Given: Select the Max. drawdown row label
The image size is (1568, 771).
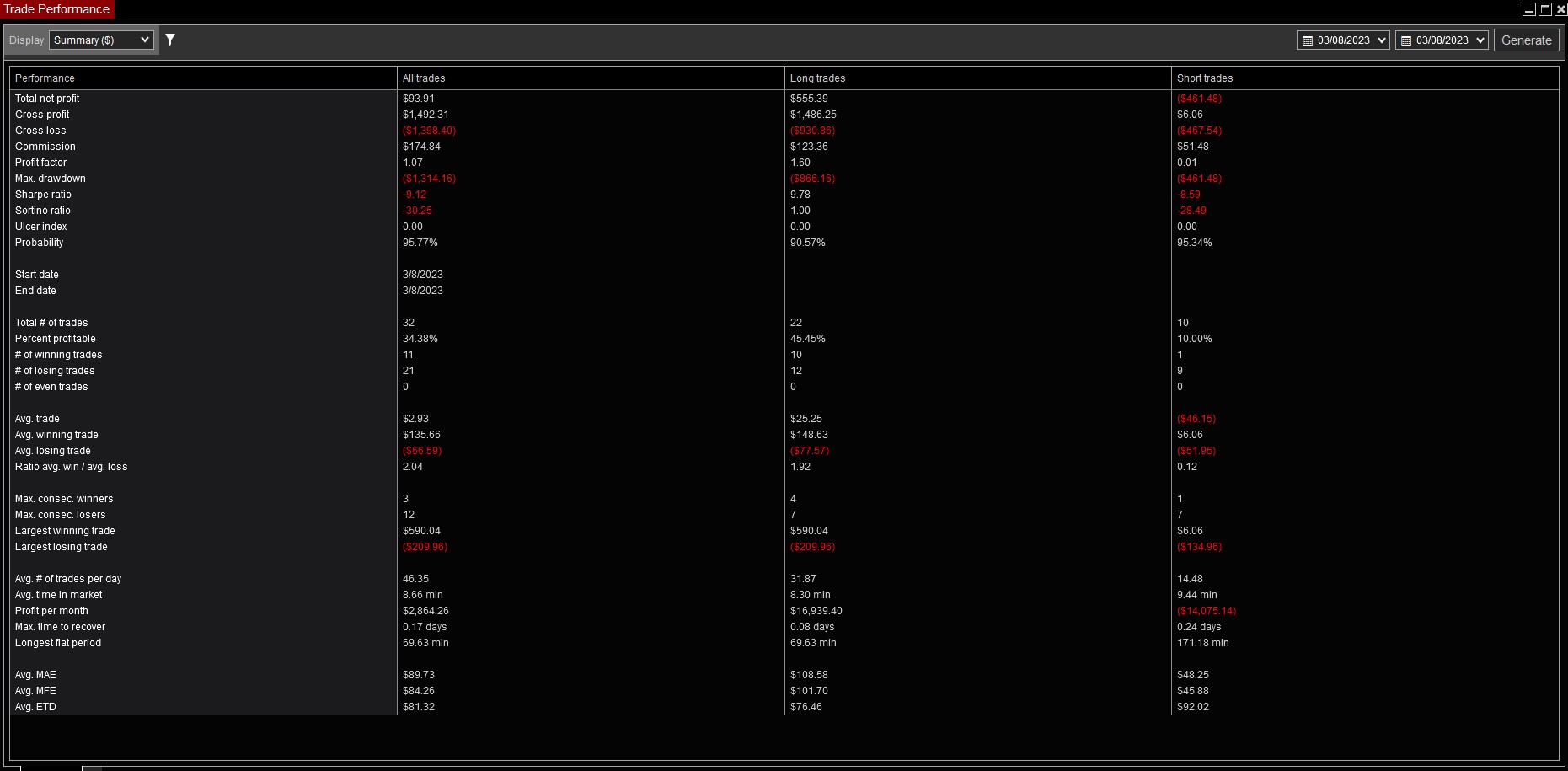Looking at the screenshot, I should [x=51, y=179].
